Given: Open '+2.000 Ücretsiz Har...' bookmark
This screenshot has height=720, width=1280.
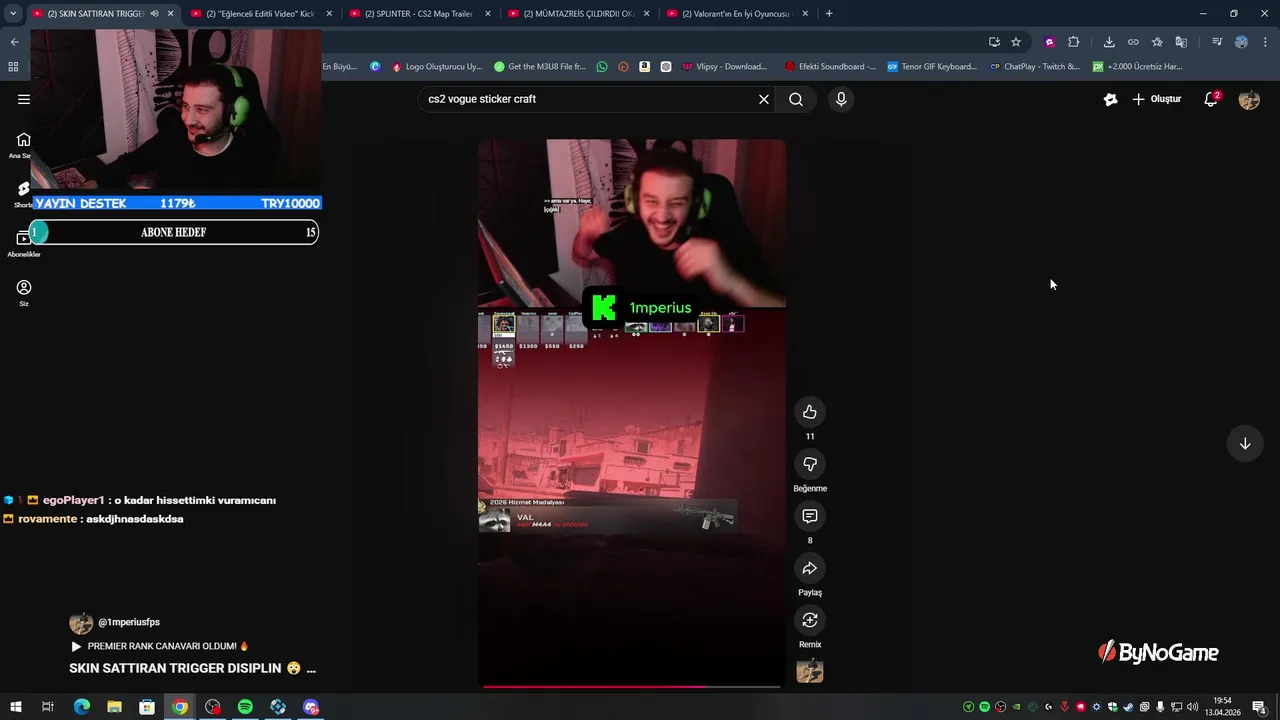Looking at the screenshot, I should (1138, 67).
